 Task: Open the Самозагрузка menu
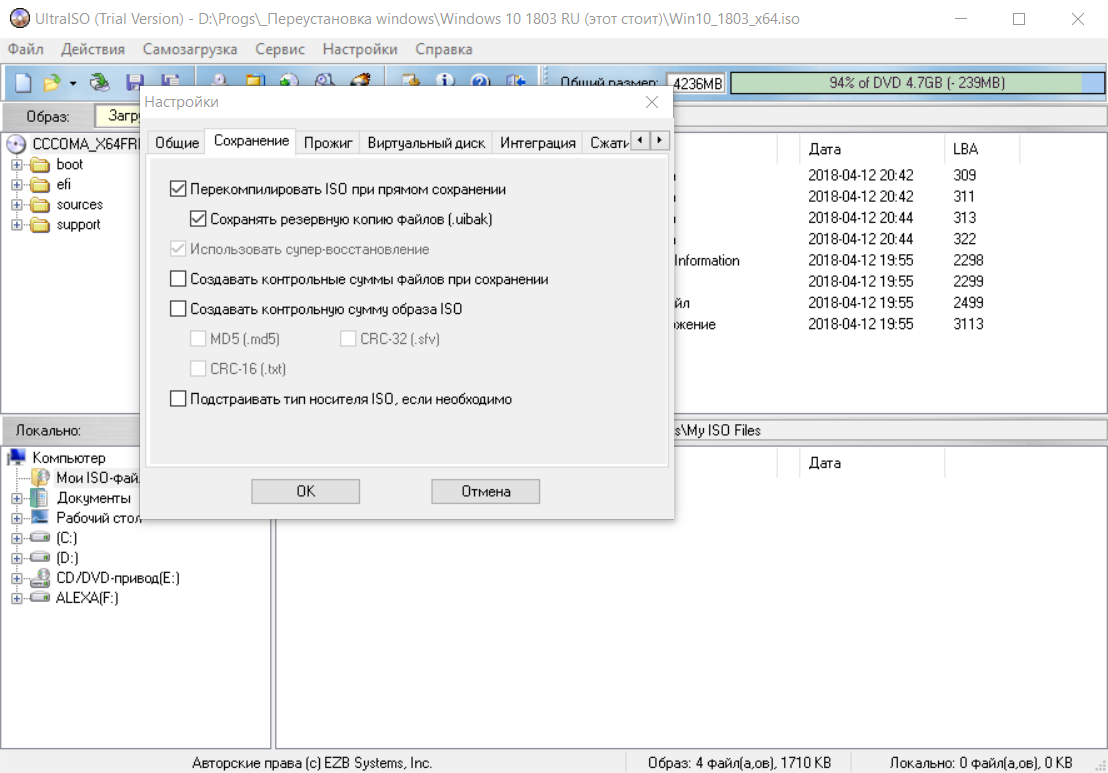(190, 49)
